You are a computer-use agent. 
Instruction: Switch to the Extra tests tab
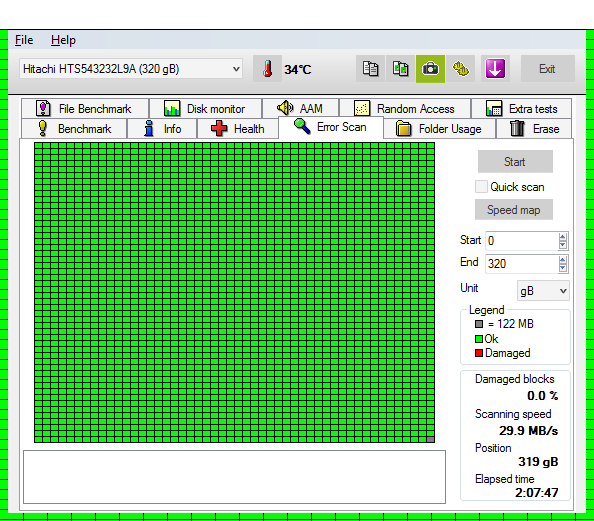pos(522,108)
